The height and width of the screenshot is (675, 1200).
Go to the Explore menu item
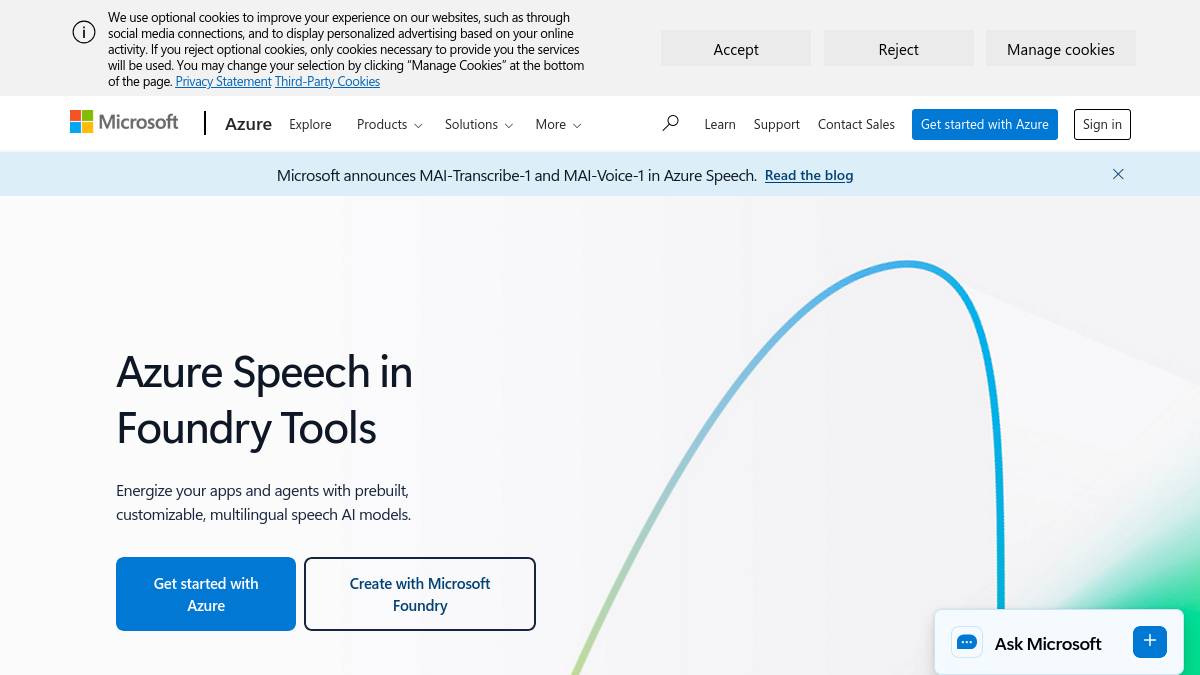310,124
